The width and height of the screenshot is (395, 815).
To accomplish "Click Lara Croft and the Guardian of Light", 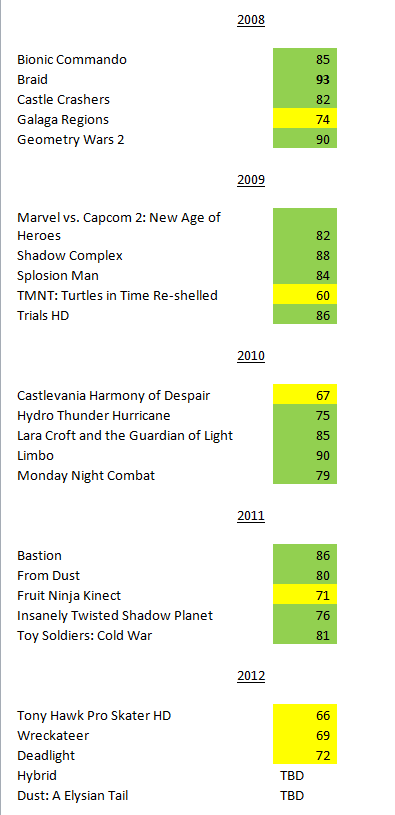I will pyautogui.click(x=125, y=436).
